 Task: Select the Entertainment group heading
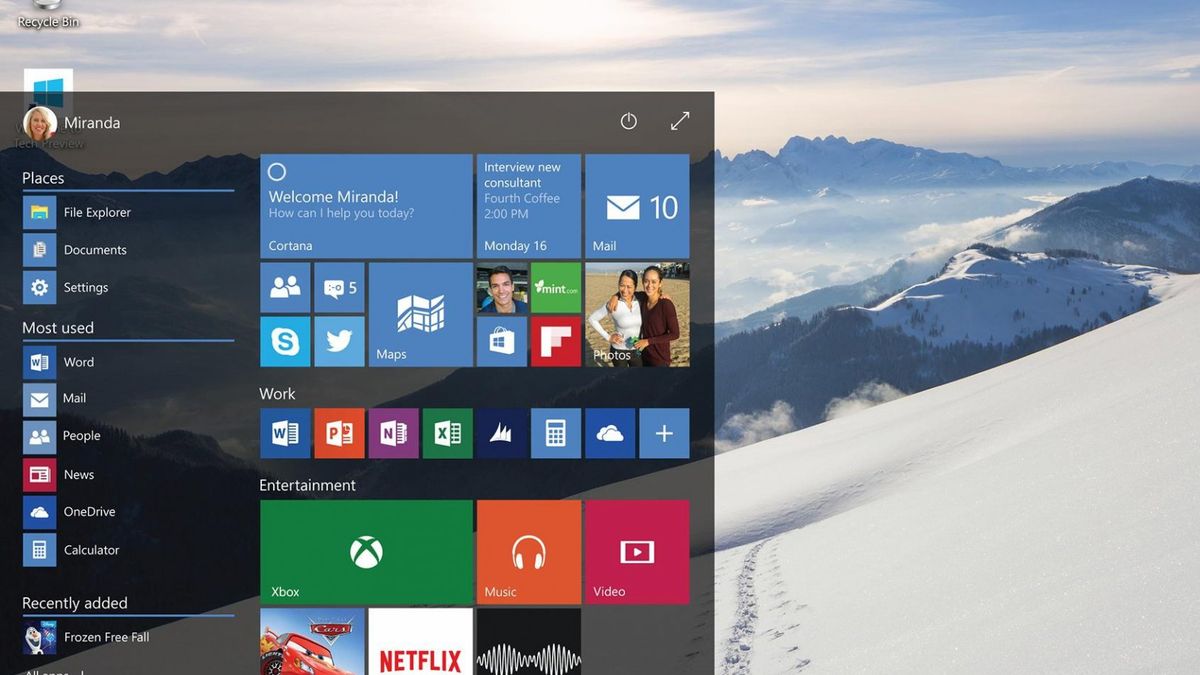(x=307, y=485)
